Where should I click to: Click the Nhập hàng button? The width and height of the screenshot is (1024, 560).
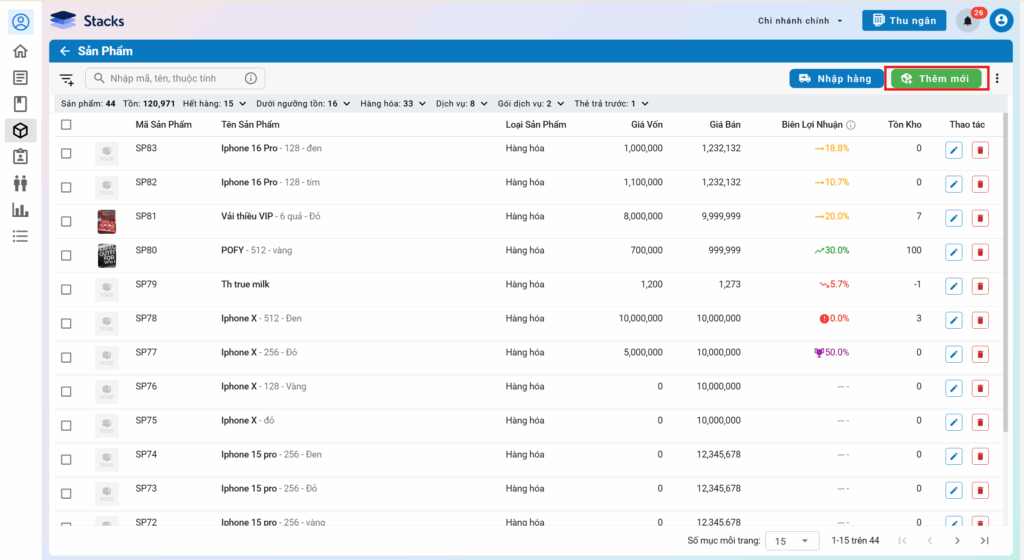click(x=835, y=79)
